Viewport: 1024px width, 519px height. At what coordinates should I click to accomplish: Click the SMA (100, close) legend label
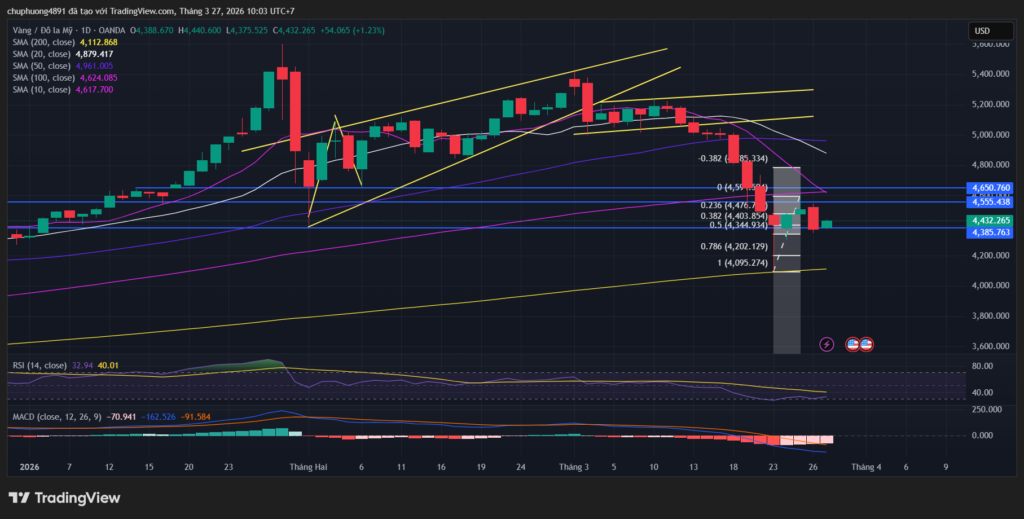[42, 78]
